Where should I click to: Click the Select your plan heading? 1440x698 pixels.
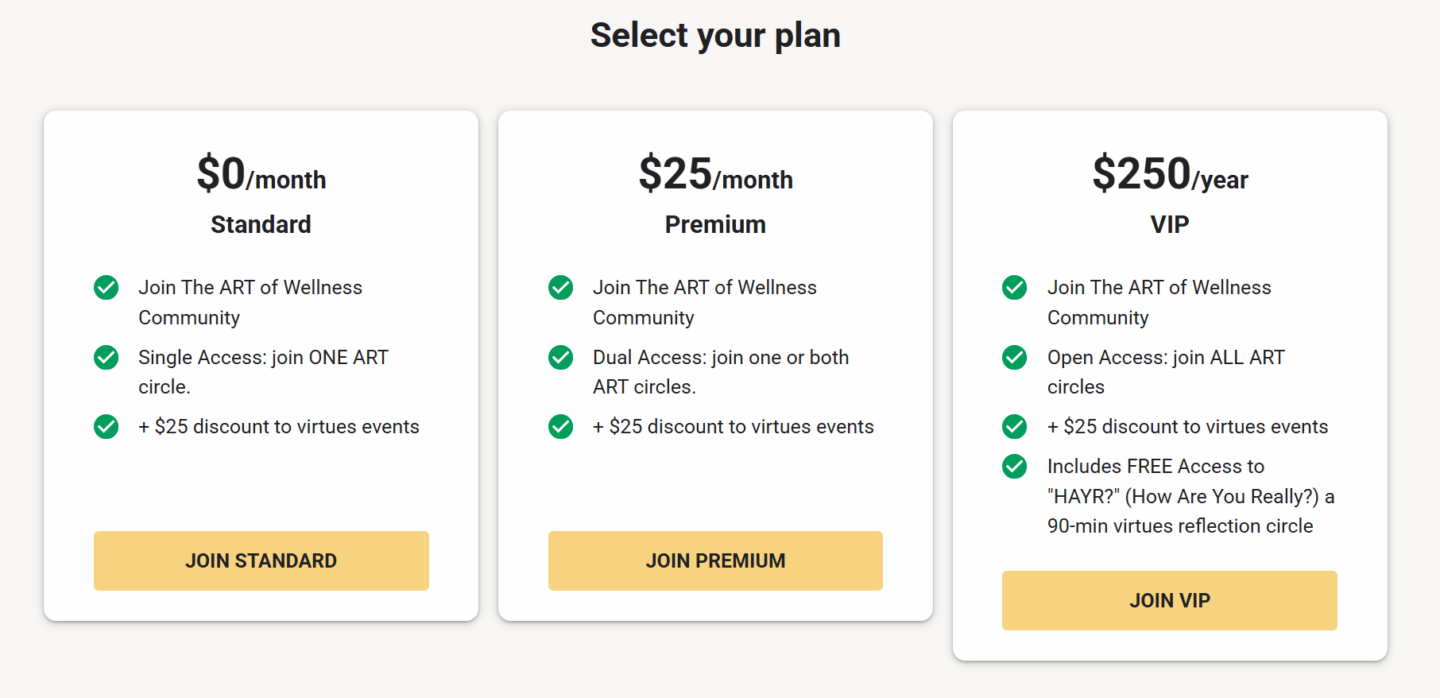(715, 35)
